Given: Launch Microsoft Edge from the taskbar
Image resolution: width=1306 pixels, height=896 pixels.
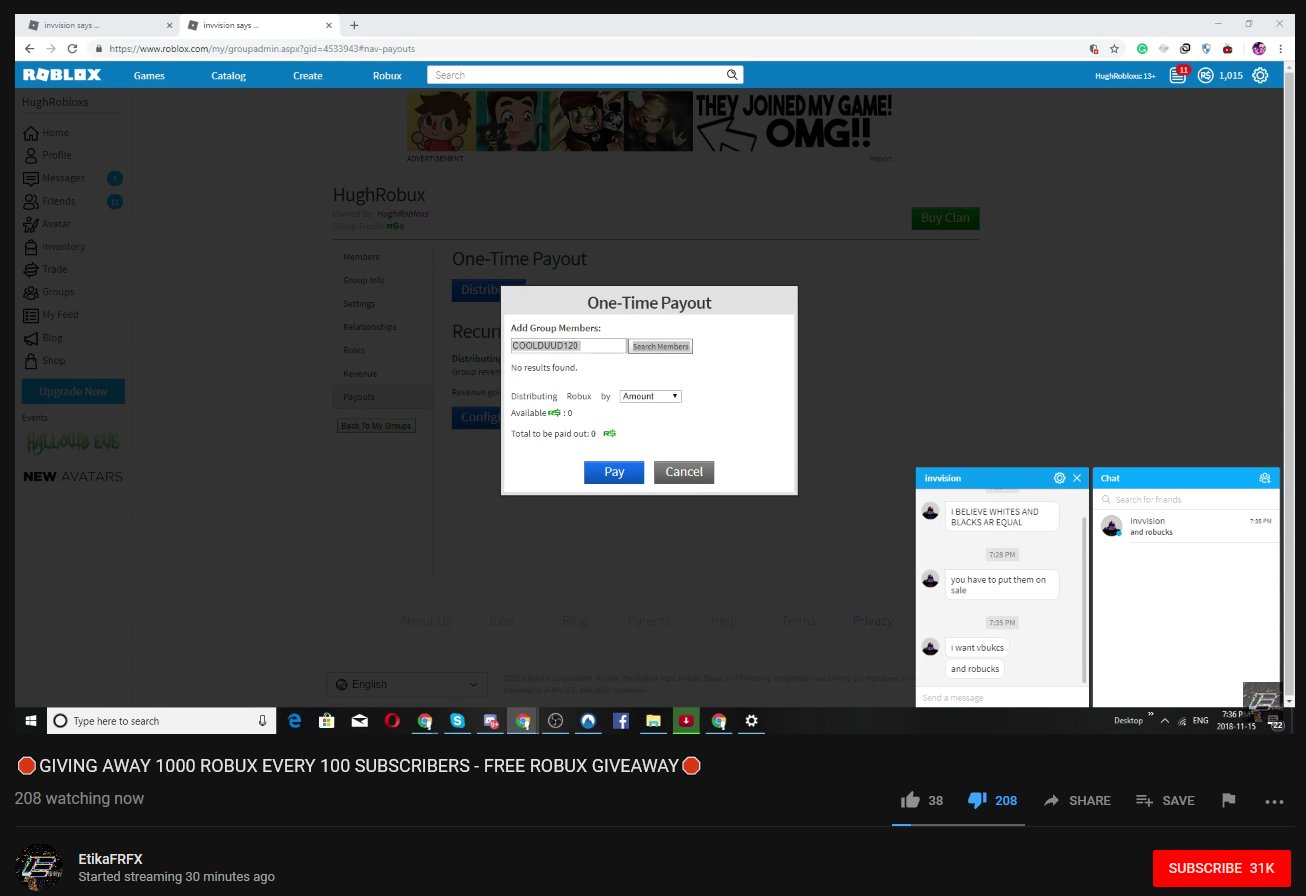Looking at the screenshot, I should coord(295,720).
